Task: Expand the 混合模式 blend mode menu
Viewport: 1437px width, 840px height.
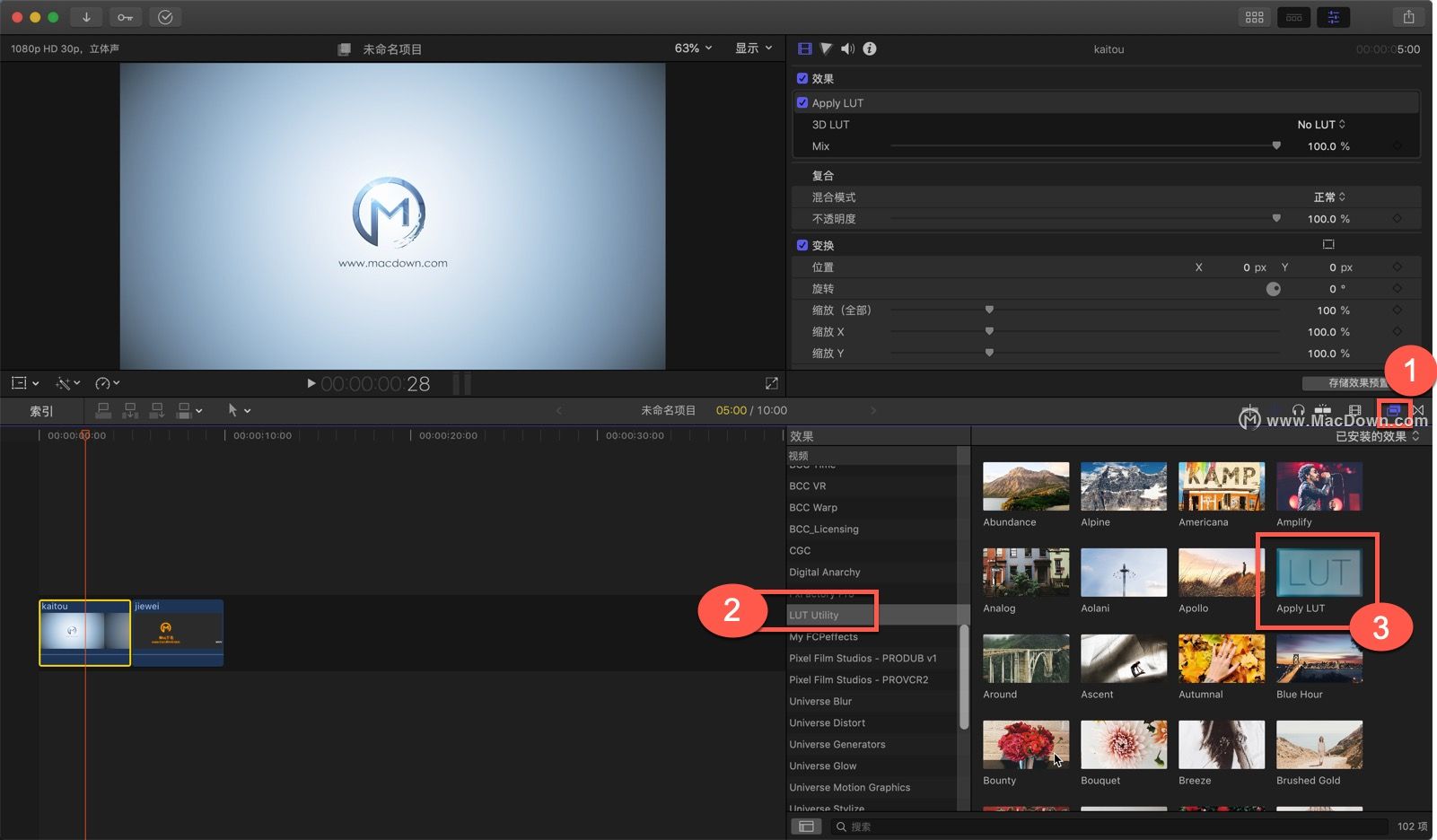Action: click(x=1328, y=197)
